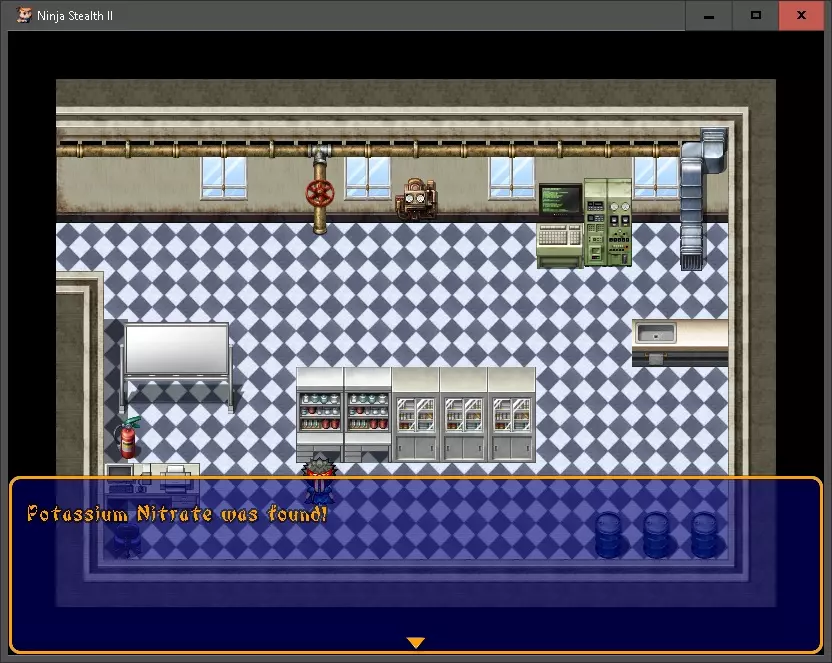Click the green computer monitor terminal
The image size is (832, 663).
point(560,225)
